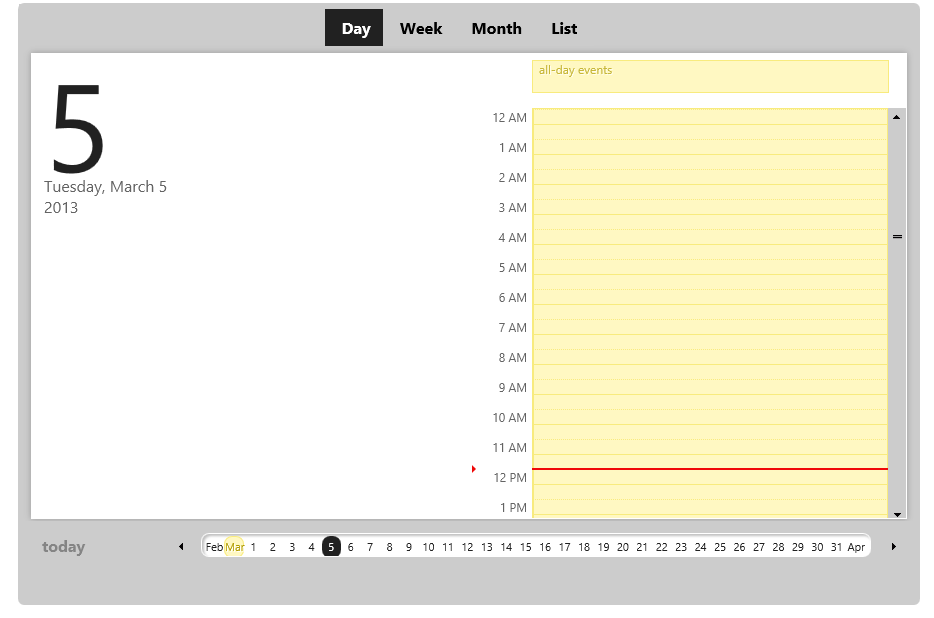Click the previous month arrow icon

[x=181, y=547]
